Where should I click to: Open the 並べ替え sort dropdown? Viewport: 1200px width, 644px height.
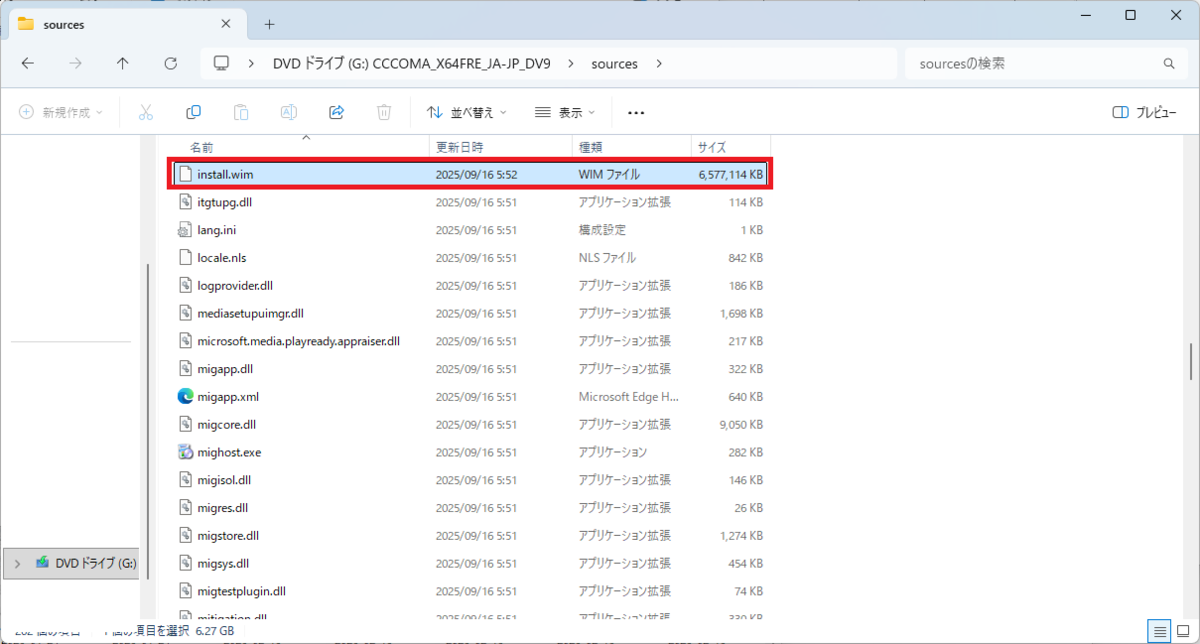[x=467, y=113]
